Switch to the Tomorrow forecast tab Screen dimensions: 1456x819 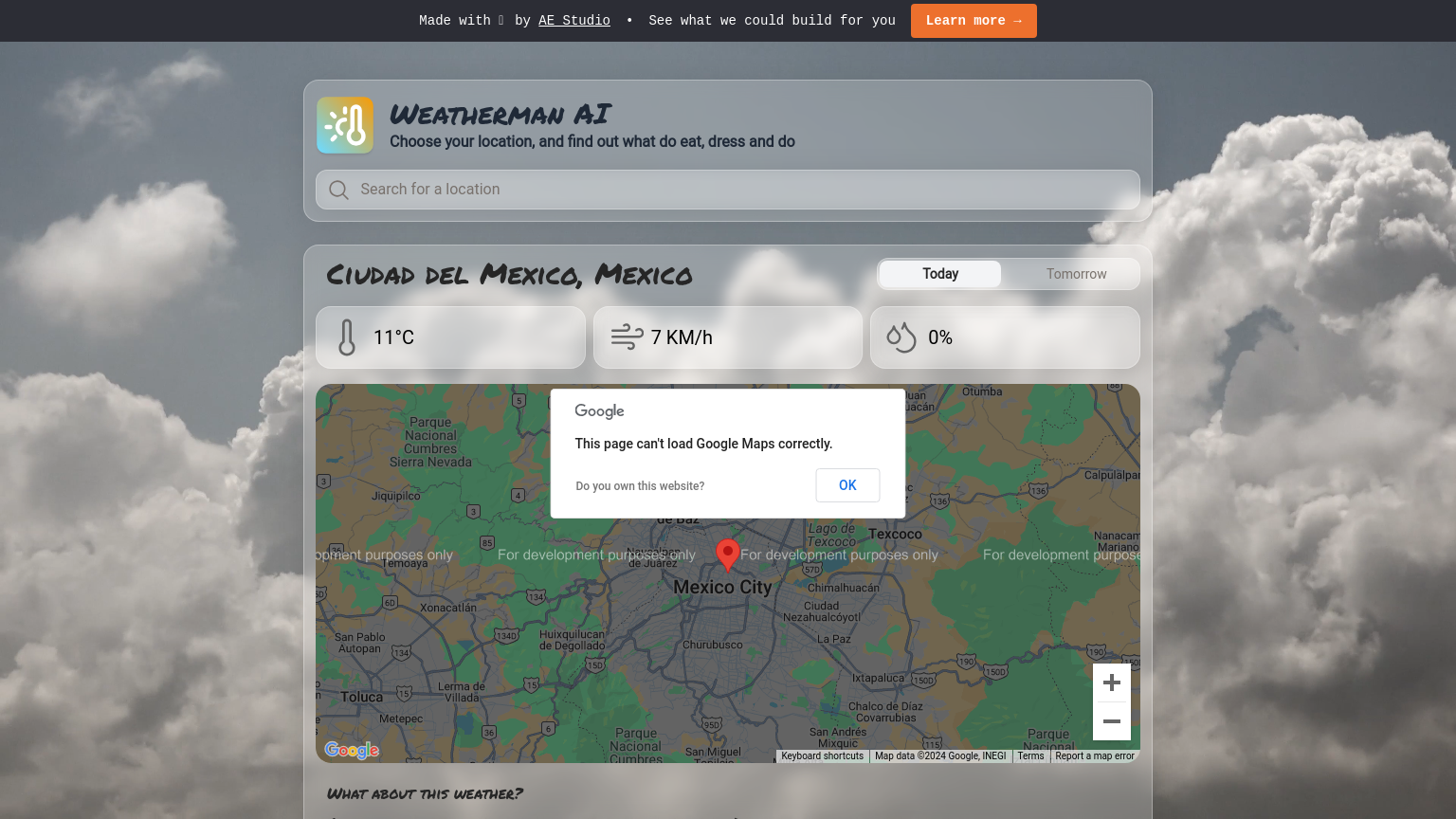(1076, 274)
